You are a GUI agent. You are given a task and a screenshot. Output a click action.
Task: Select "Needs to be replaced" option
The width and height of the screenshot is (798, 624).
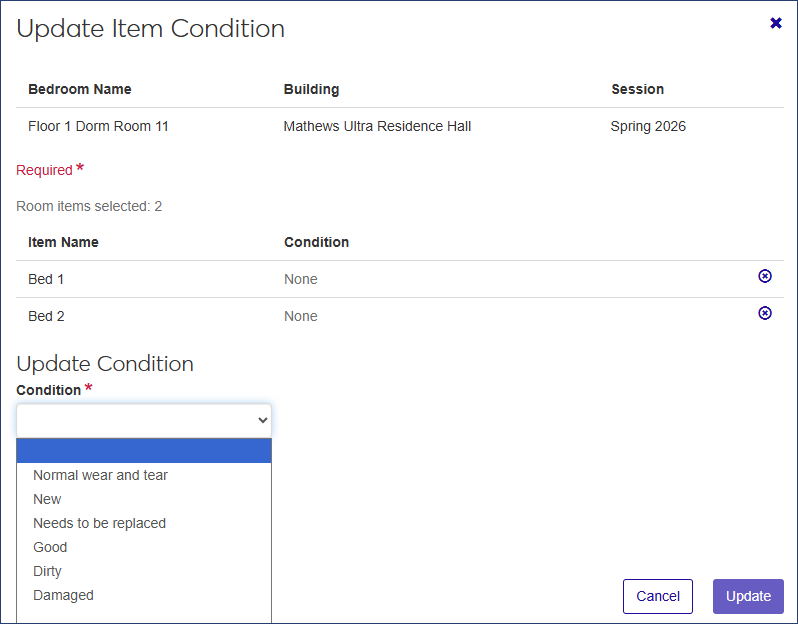pos(99,523)
